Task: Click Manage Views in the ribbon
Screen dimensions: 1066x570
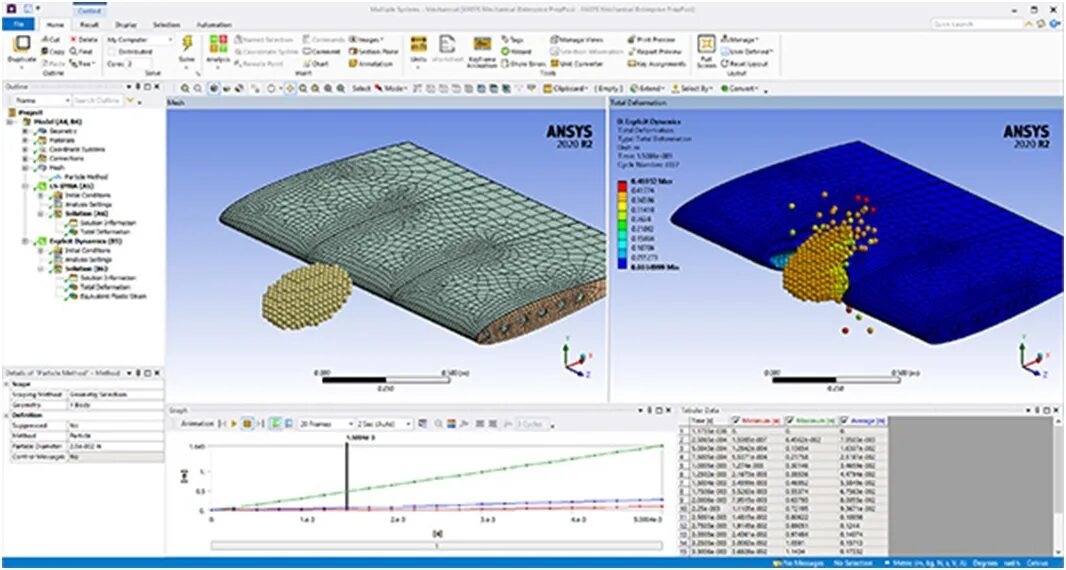Action: [x=577, y=39]
